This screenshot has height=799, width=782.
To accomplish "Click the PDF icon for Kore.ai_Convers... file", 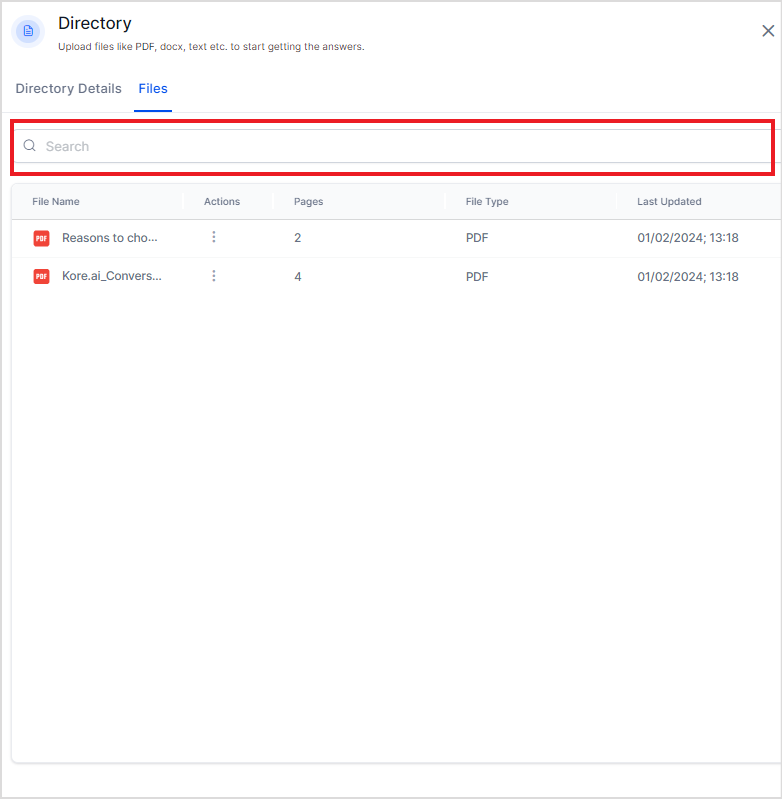I will click(41, 276).
